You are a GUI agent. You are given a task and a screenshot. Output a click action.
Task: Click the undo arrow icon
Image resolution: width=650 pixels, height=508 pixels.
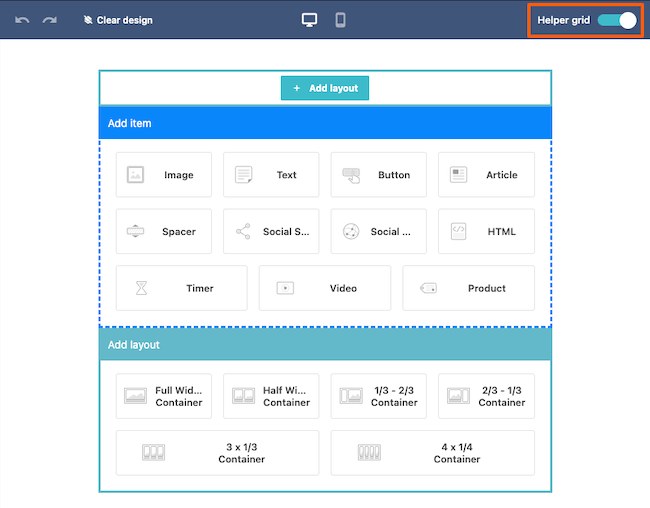point(22,20)
